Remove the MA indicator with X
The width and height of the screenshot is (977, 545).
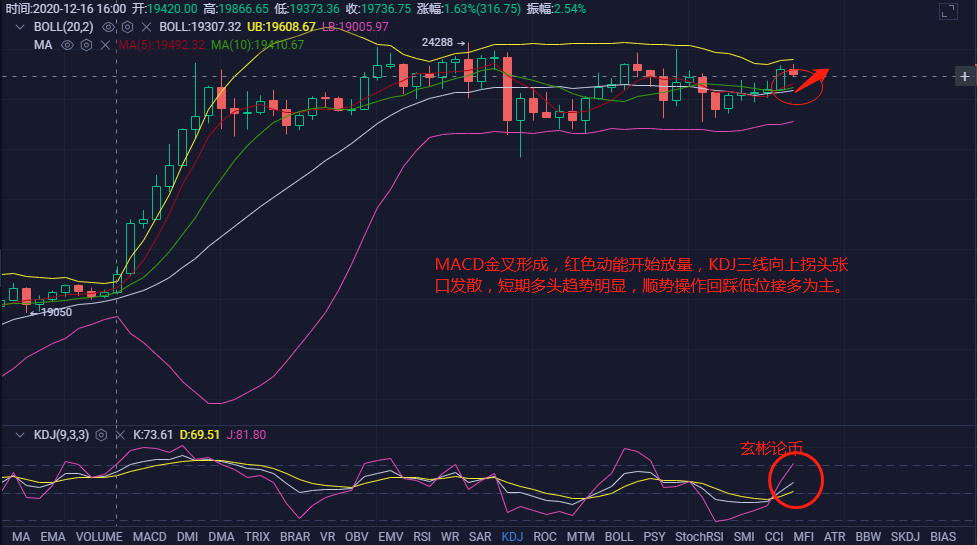click(x=107, y=45)
